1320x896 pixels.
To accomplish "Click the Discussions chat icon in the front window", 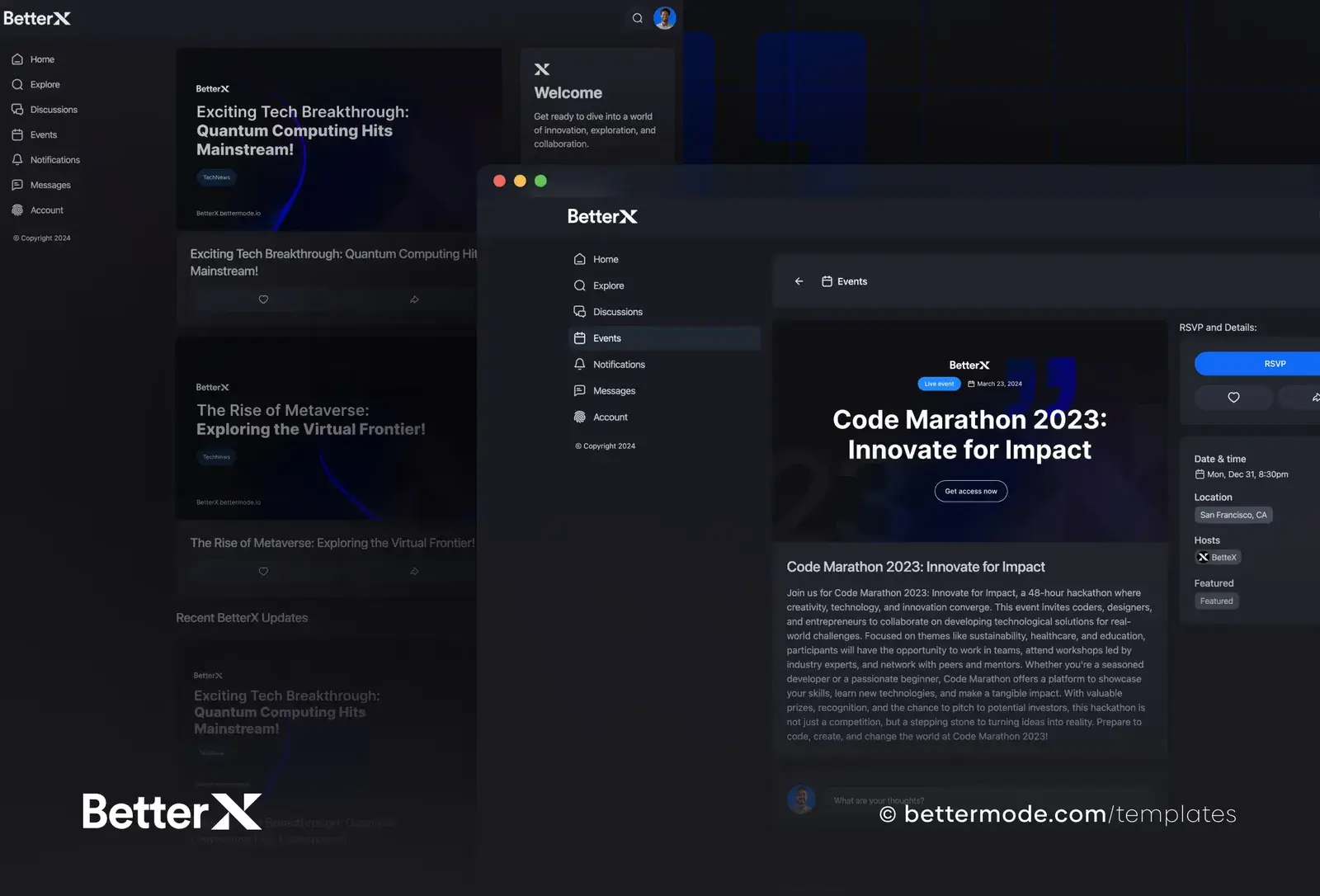I will point(580,312).
